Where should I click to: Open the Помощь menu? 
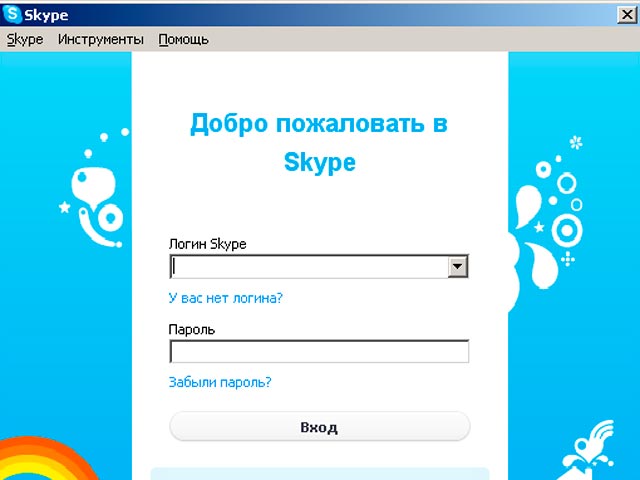tap(183, 40)
